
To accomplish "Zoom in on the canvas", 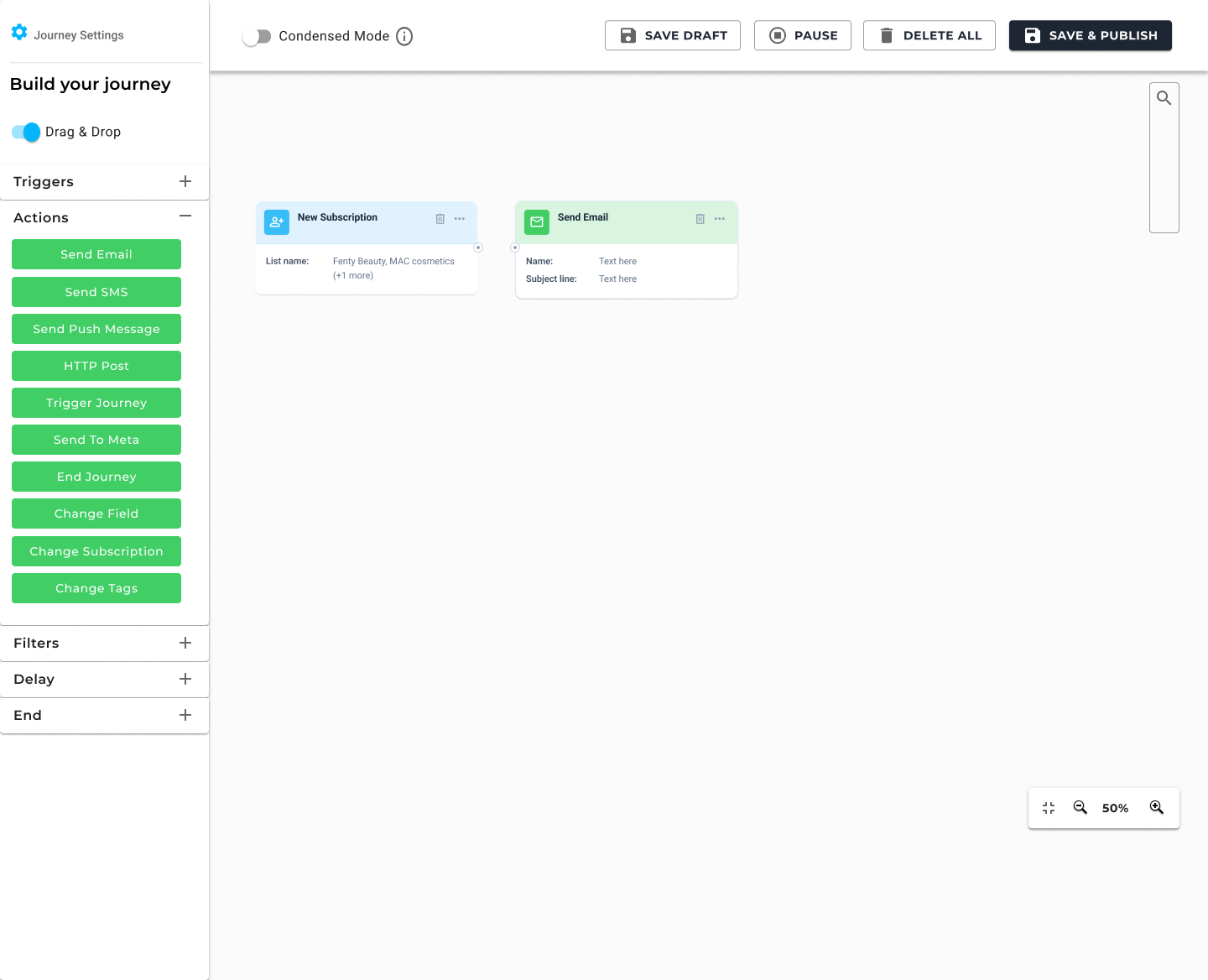I will (x=1157, y=807).
